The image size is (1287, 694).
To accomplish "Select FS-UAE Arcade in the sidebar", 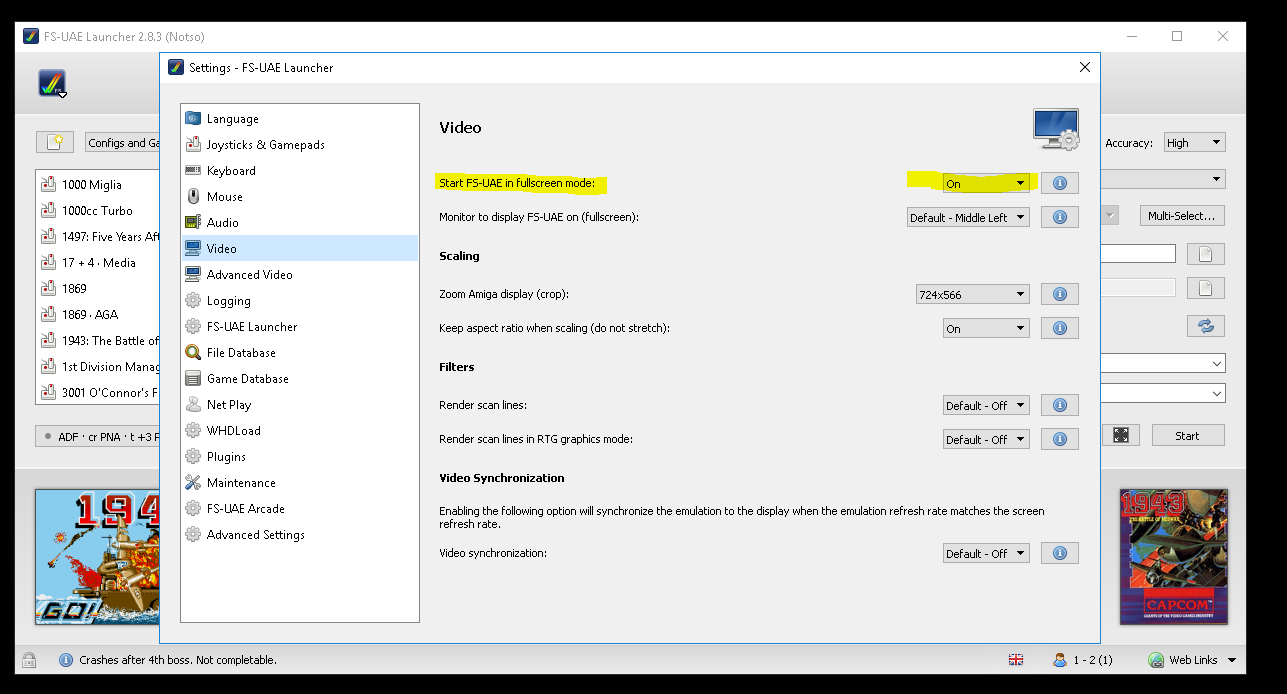I will 299,509.
